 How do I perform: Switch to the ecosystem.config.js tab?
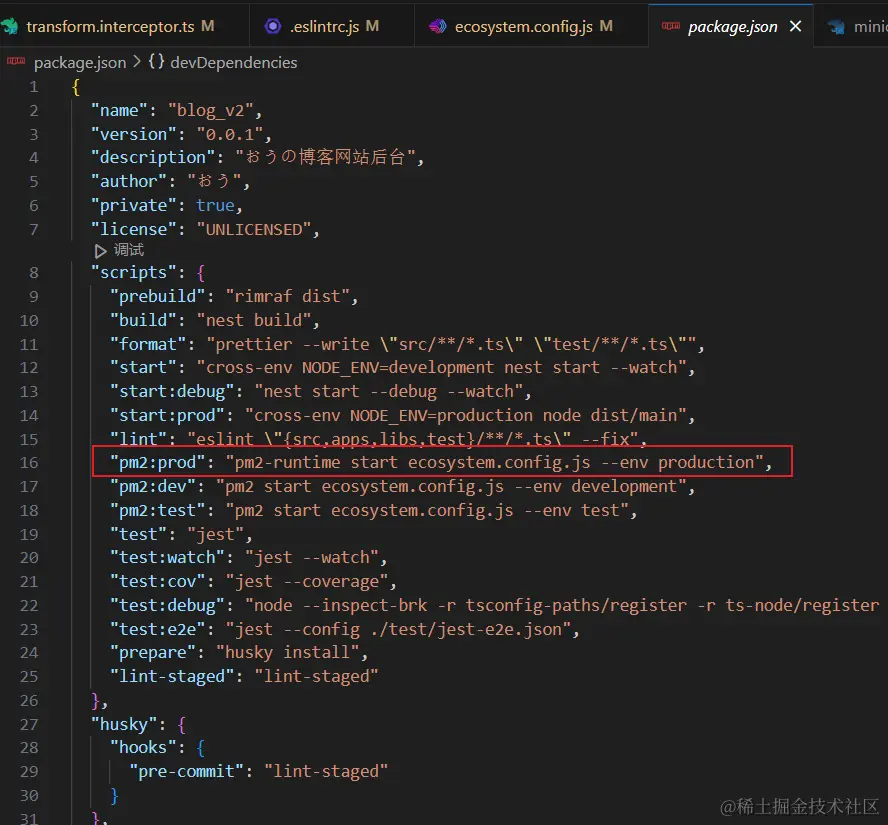[531, 26]
